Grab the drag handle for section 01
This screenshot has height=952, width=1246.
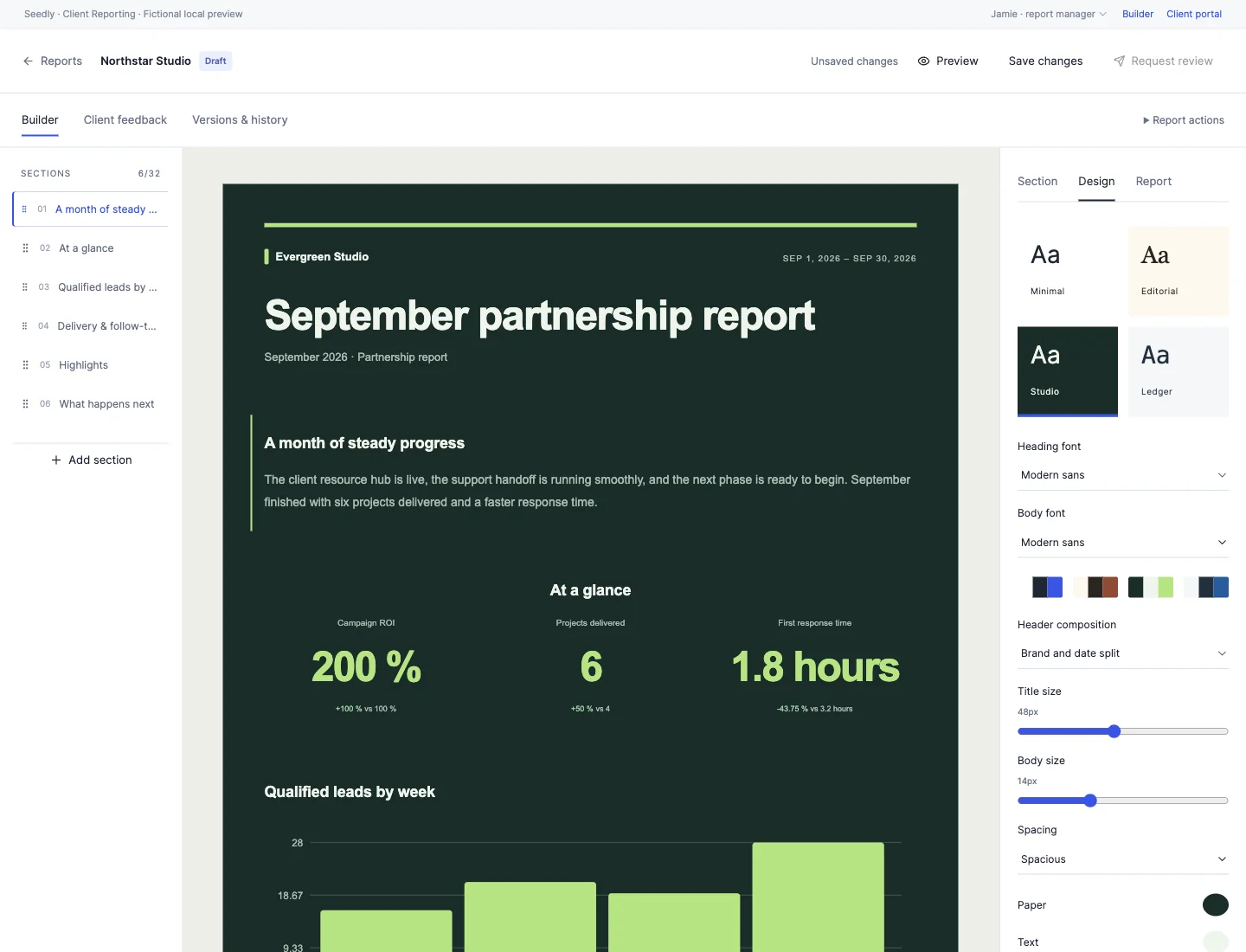coord(24,209)
